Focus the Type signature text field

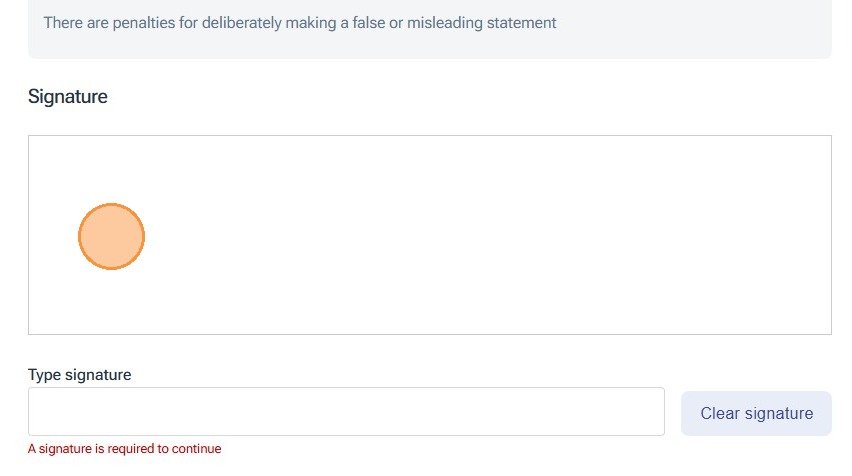[346, 412]
